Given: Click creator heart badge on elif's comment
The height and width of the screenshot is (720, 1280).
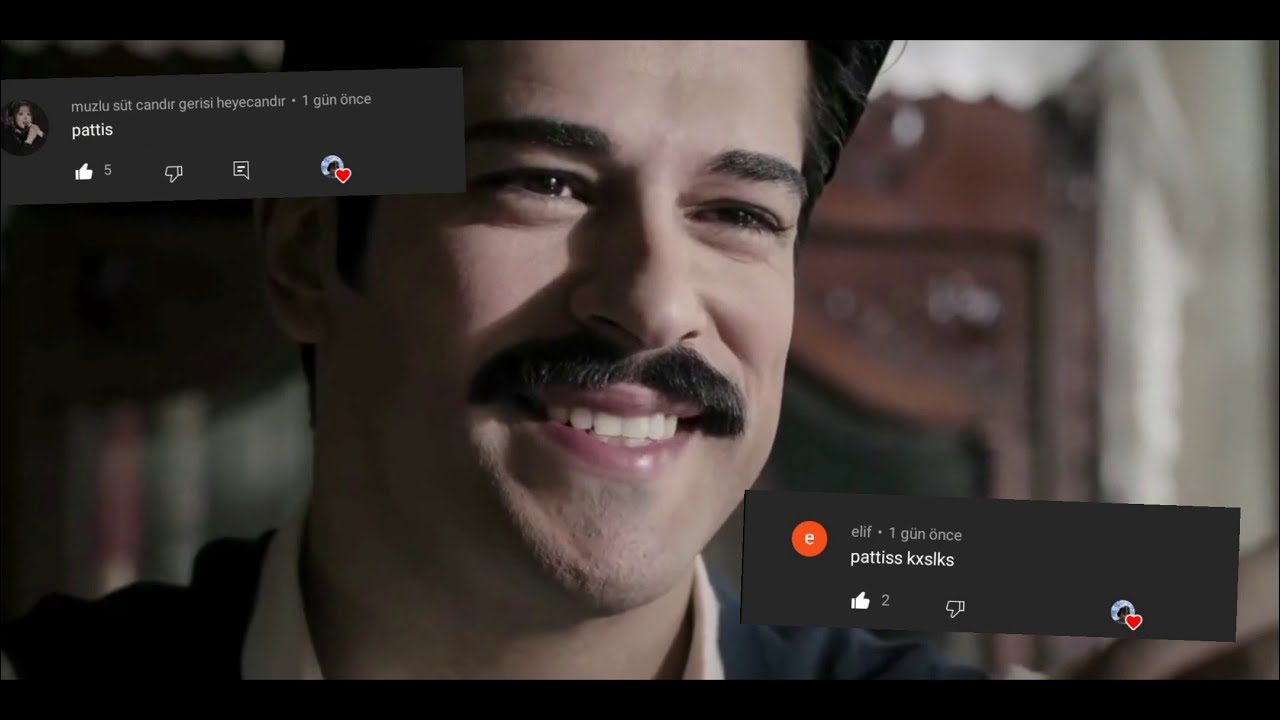Looking at the screenshot, I should 1126,615.
